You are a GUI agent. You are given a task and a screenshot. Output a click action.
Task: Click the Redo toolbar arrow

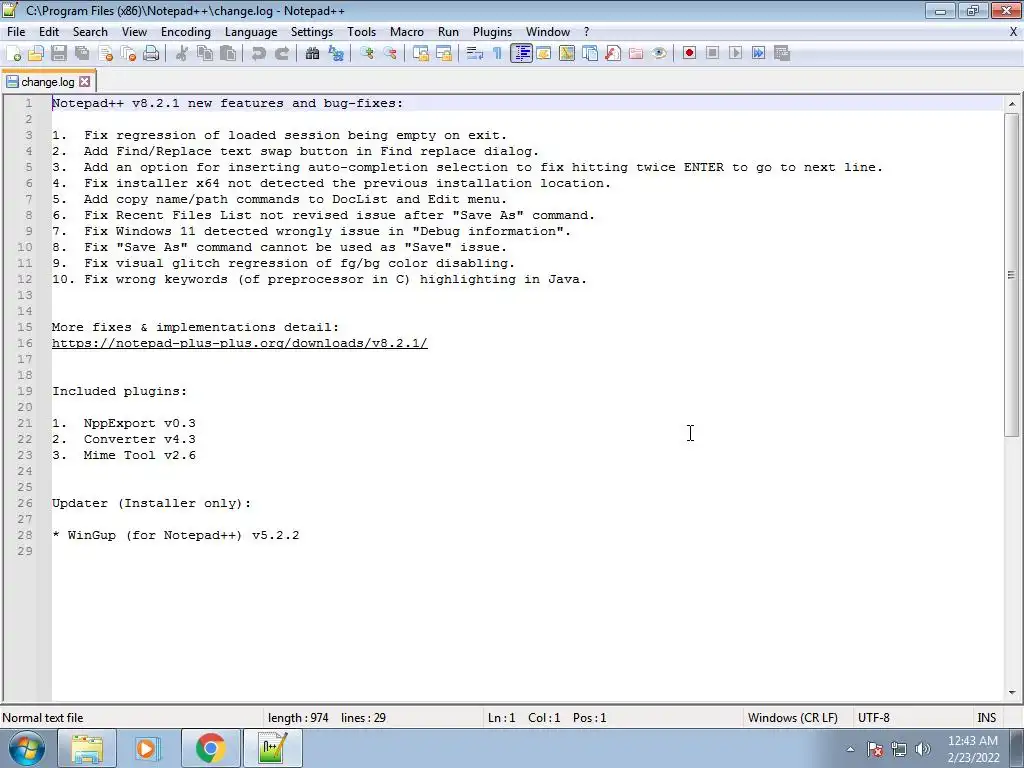281,54
